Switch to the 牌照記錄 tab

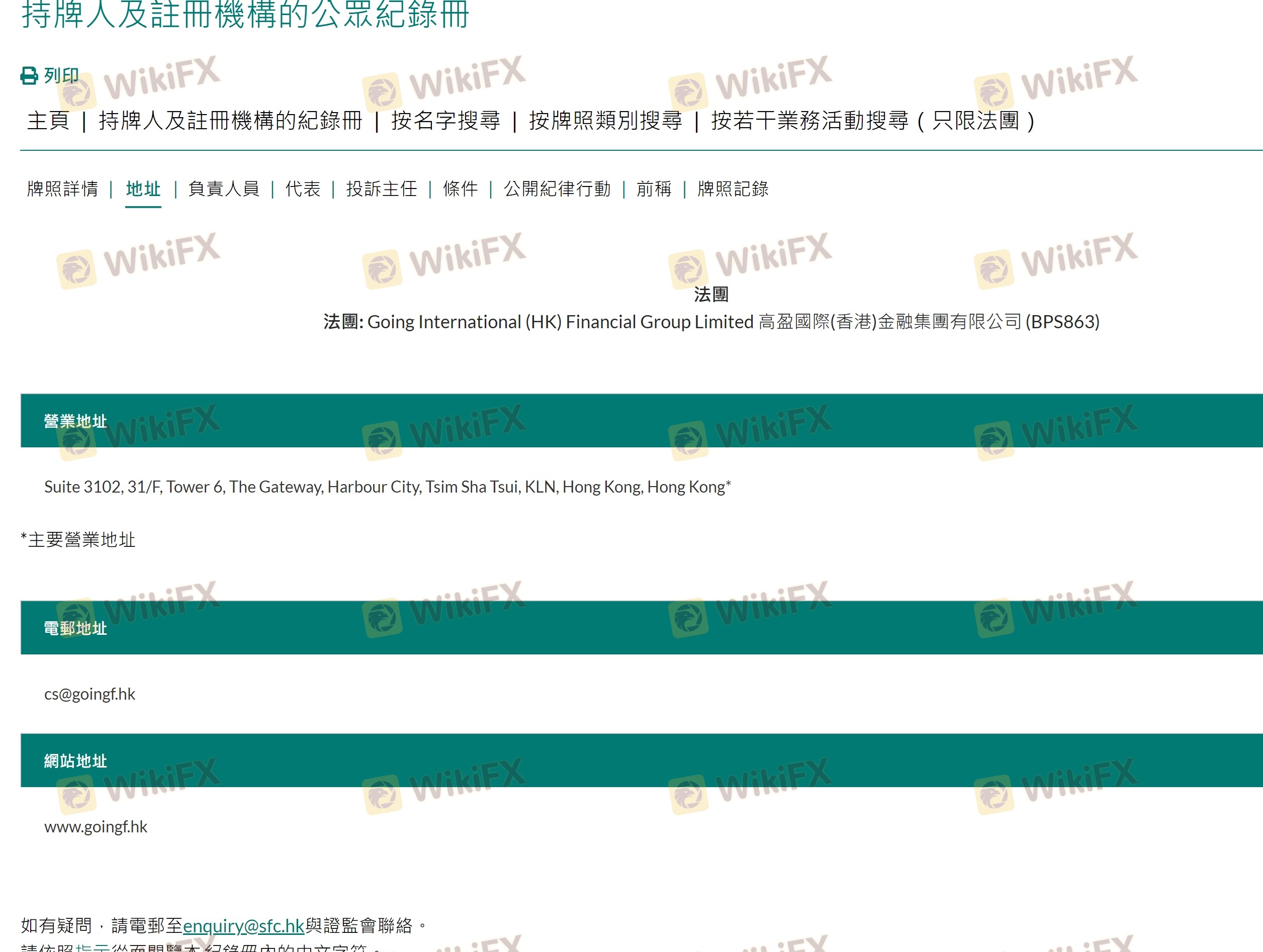click(733, 189)
